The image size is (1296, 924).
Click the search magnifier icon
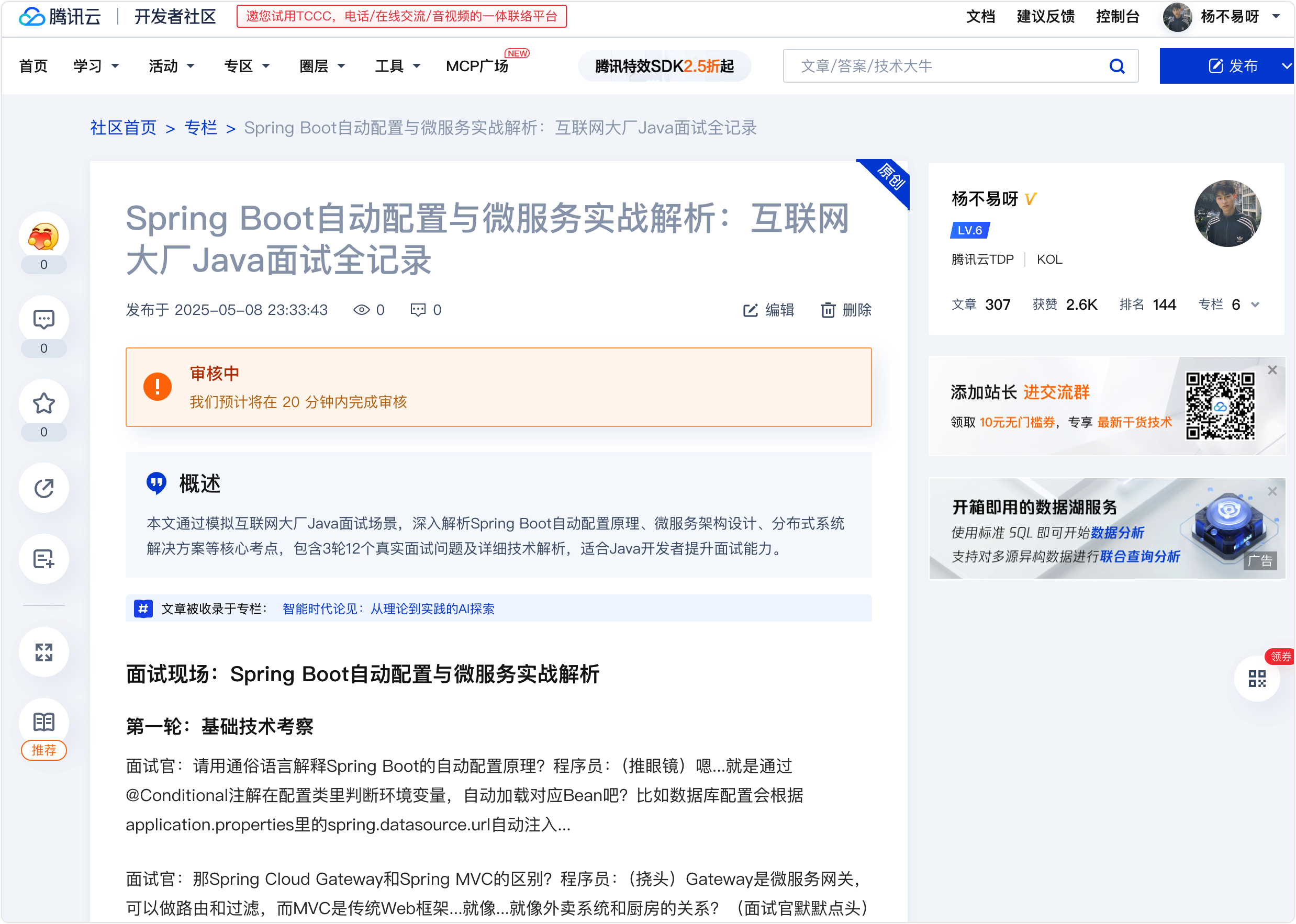(x=1116, y=66)
